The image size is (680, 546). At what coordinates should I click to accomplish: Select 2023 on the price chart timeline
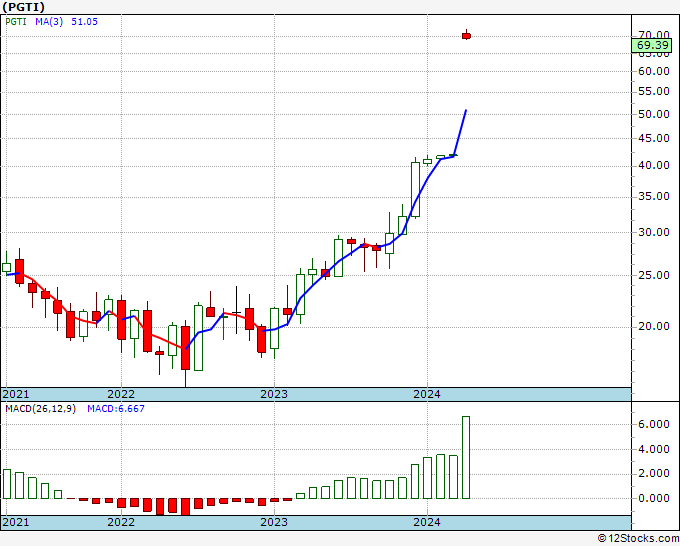[x=274, y=394]
